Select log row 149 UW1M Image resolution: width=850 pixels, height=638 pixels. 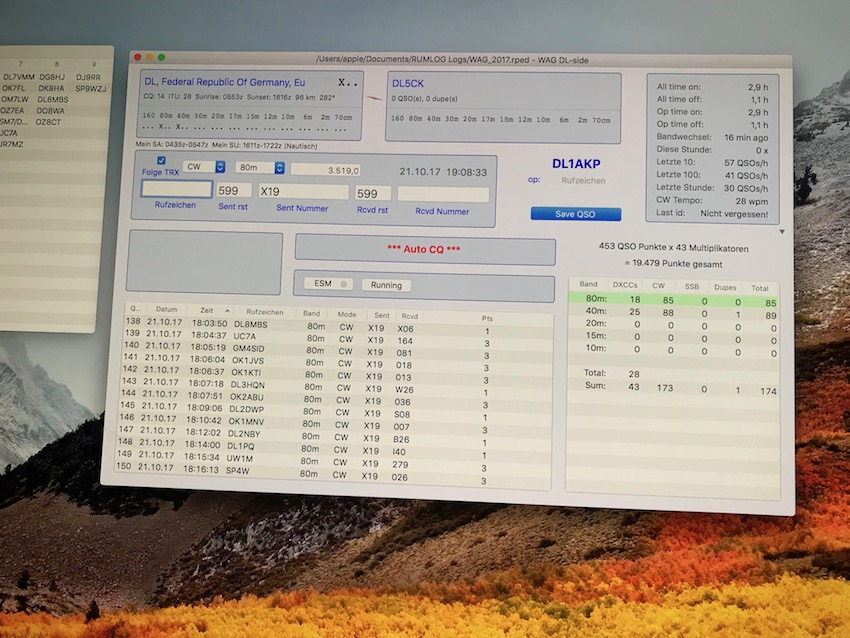(x=332, y=462)
